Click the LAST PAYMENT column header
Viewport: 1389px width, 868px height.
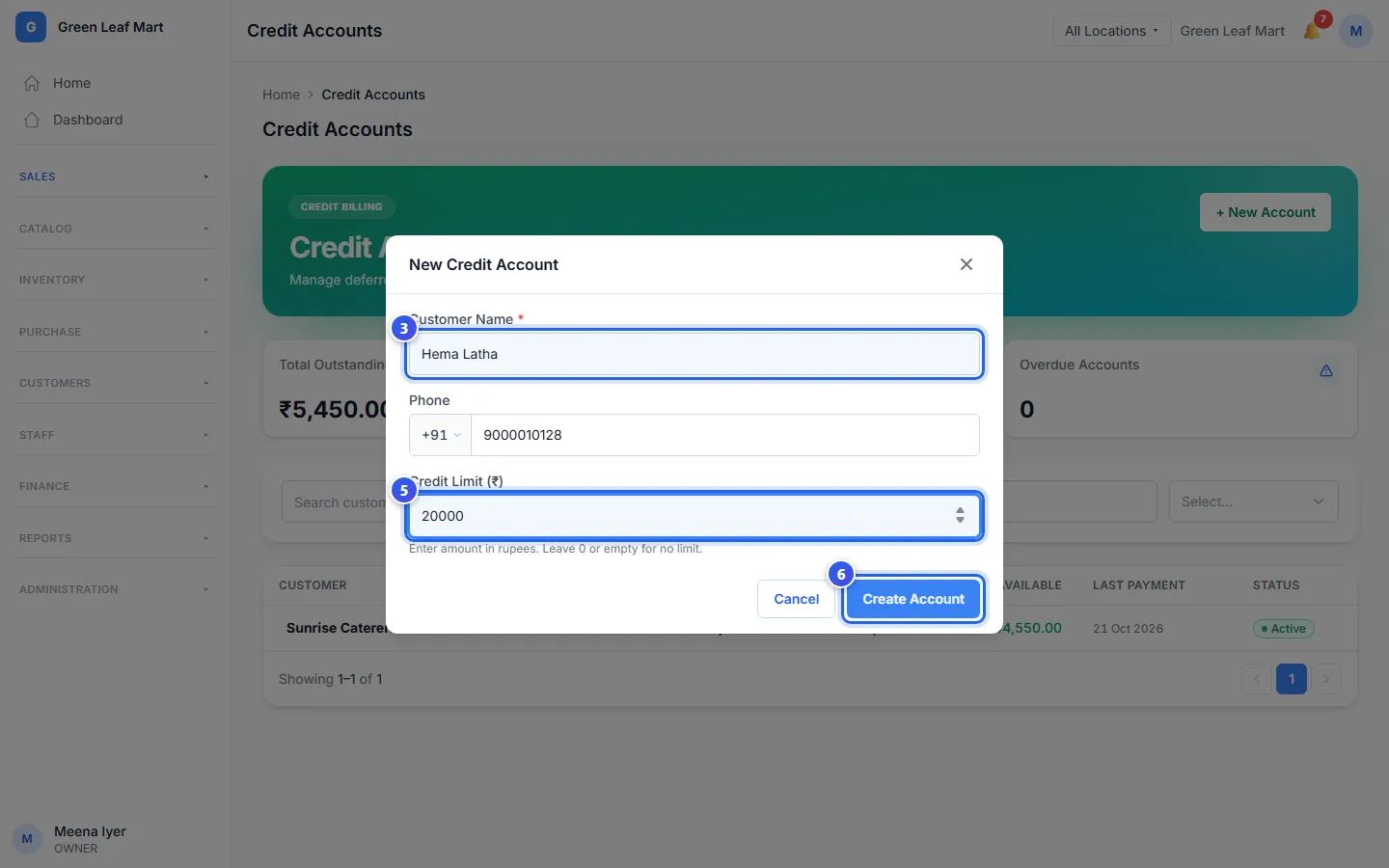(x=1138, y=585)
